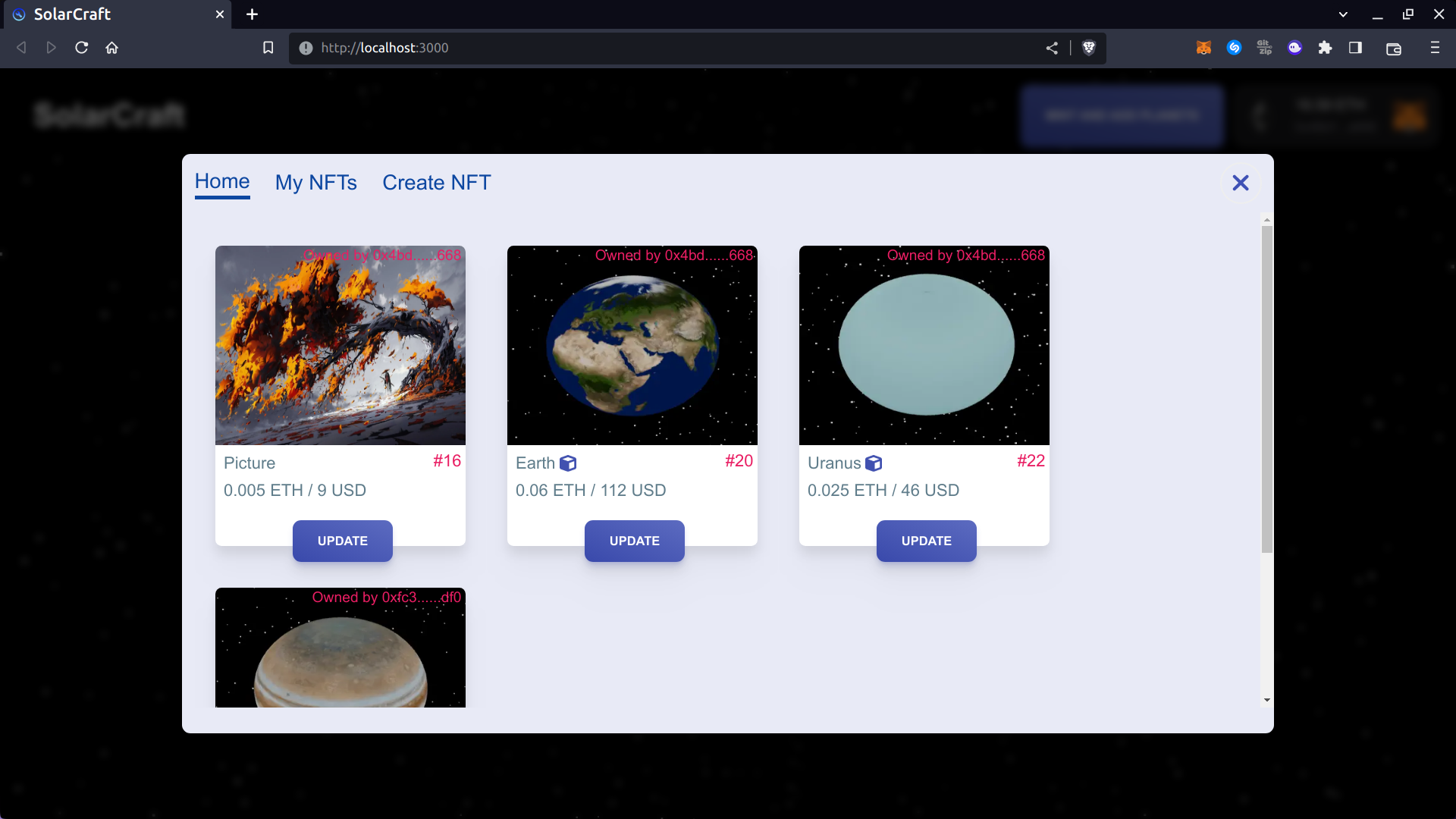Open the MetaMask fox extension
The height and width of the screenshot is (819, 1456).
pos(1203,48)
